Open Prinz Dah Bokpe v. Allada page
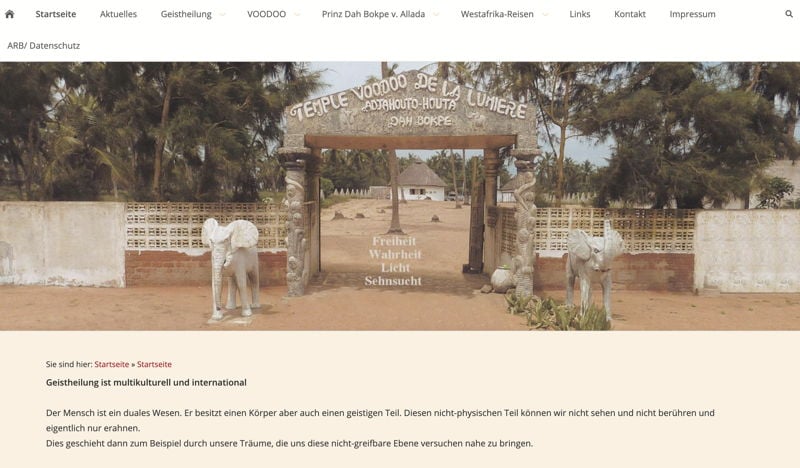This screenshot has height=468, width=800. click(x=373, y=14)
